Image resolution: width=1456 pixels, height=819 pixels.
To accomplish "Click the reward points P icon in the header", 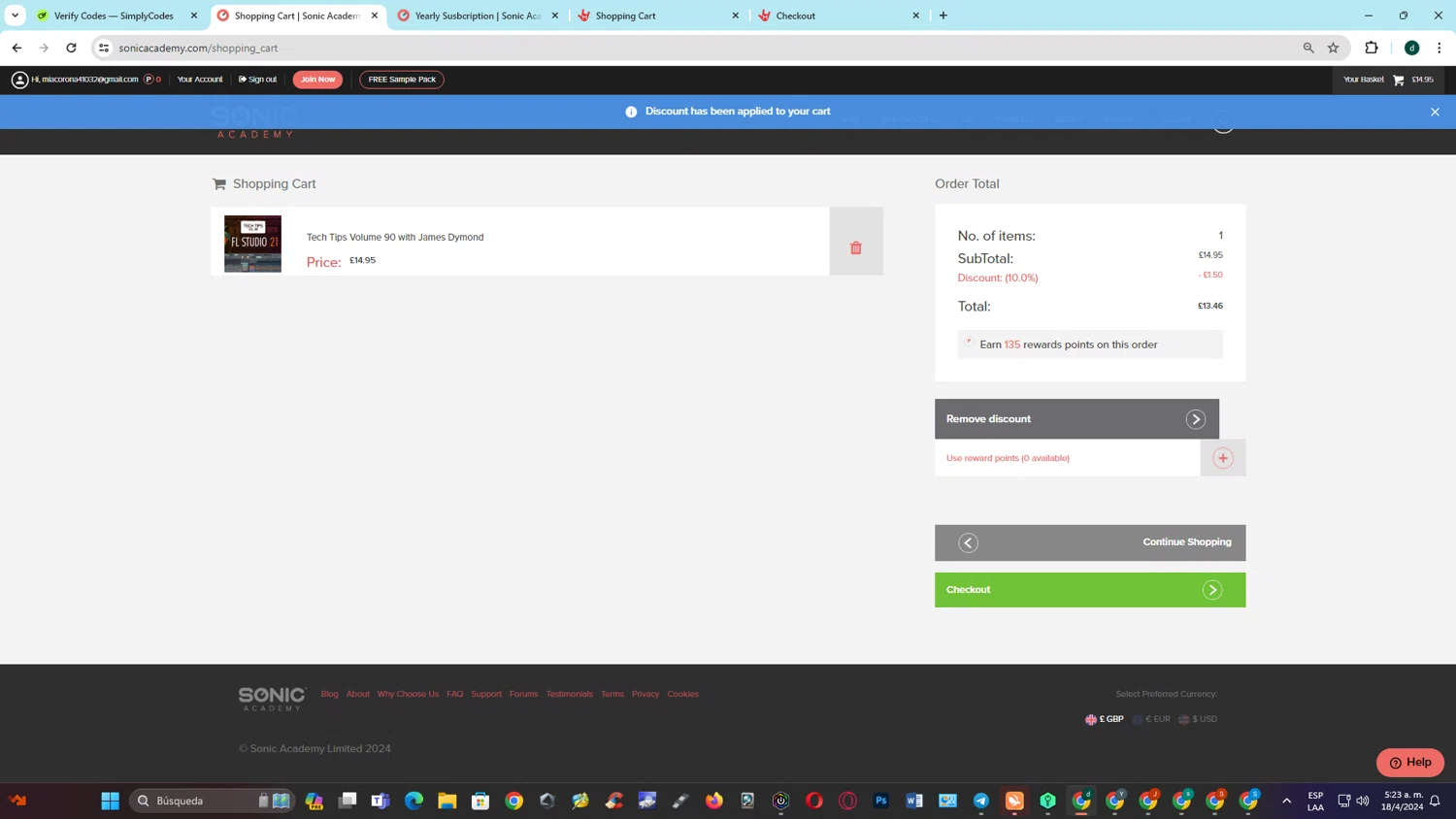I will [149, 80].
